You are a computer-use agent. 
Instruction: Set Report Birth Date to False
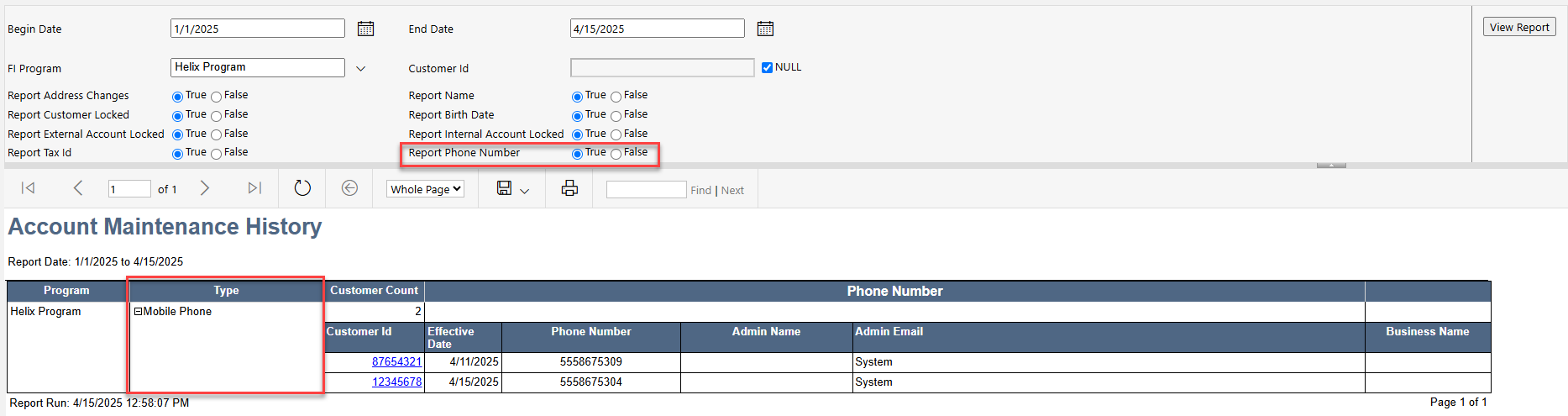(x=616, y=116)
